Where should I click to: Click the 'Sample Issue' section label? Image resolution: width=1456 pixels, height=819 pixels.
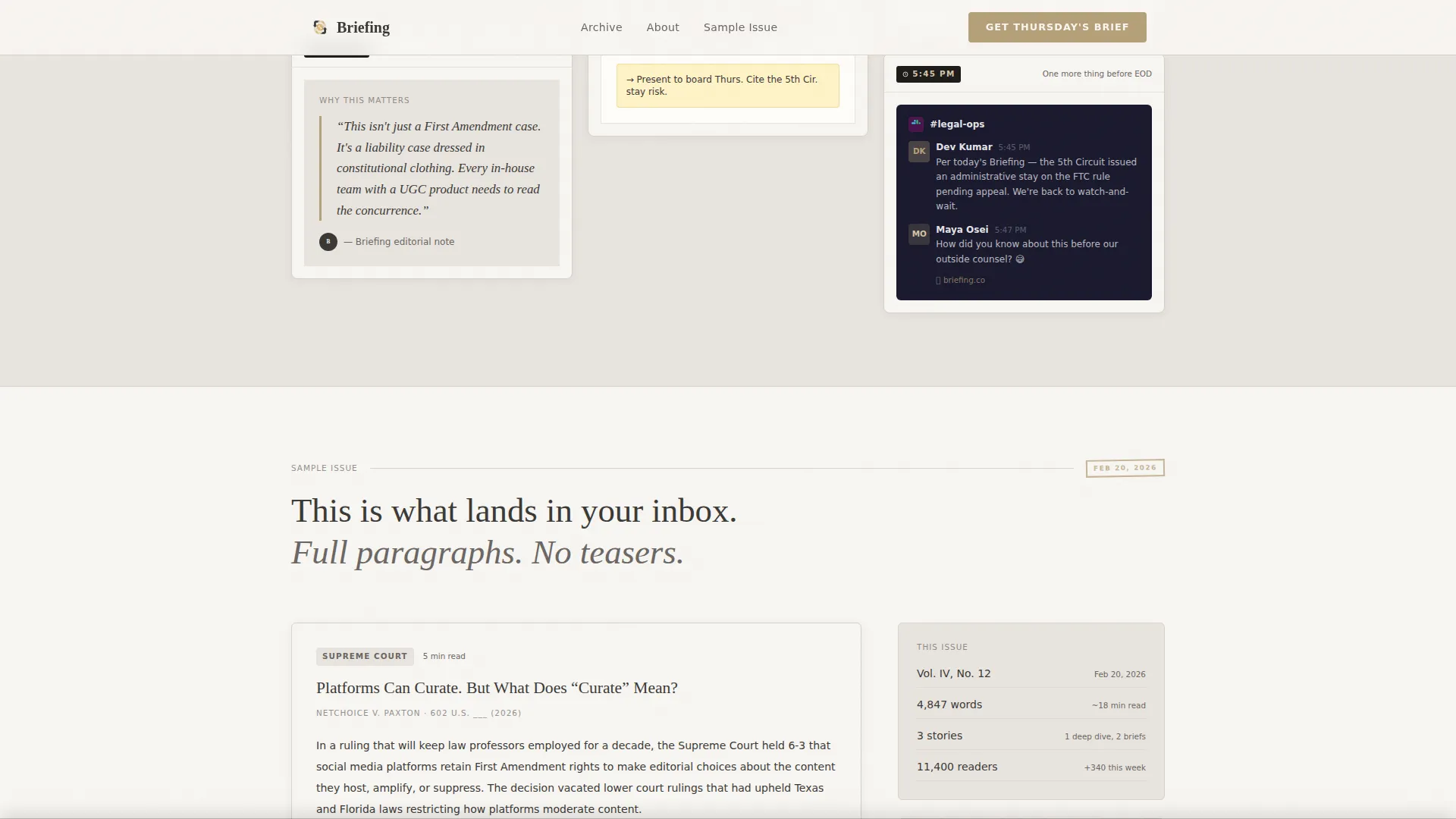pyautogui.click(x=324, y=468)
